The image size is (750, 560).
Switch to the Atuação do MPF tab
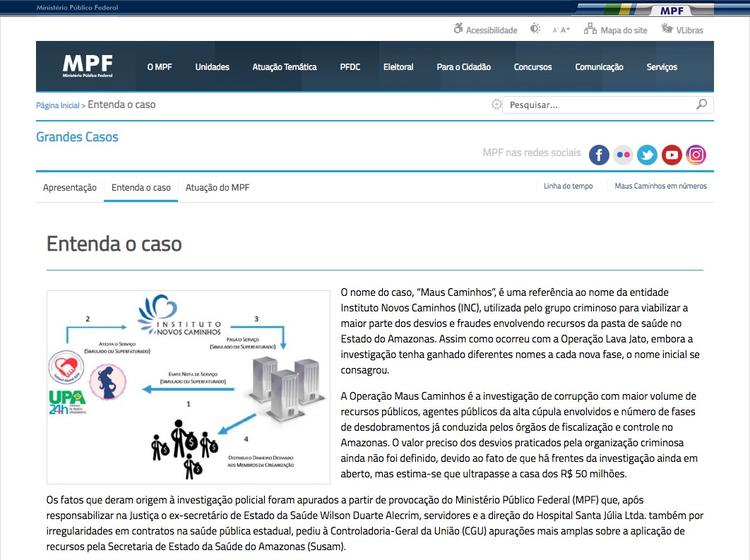(x=217, y=187)
